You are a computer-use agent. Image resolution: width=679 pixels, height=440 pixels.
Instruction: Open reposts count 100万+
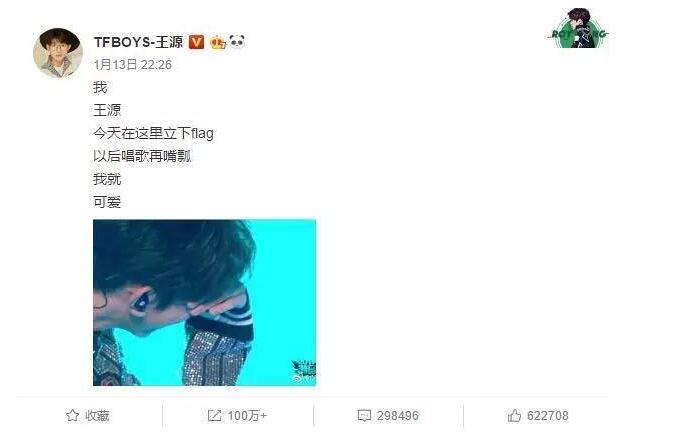247,416
